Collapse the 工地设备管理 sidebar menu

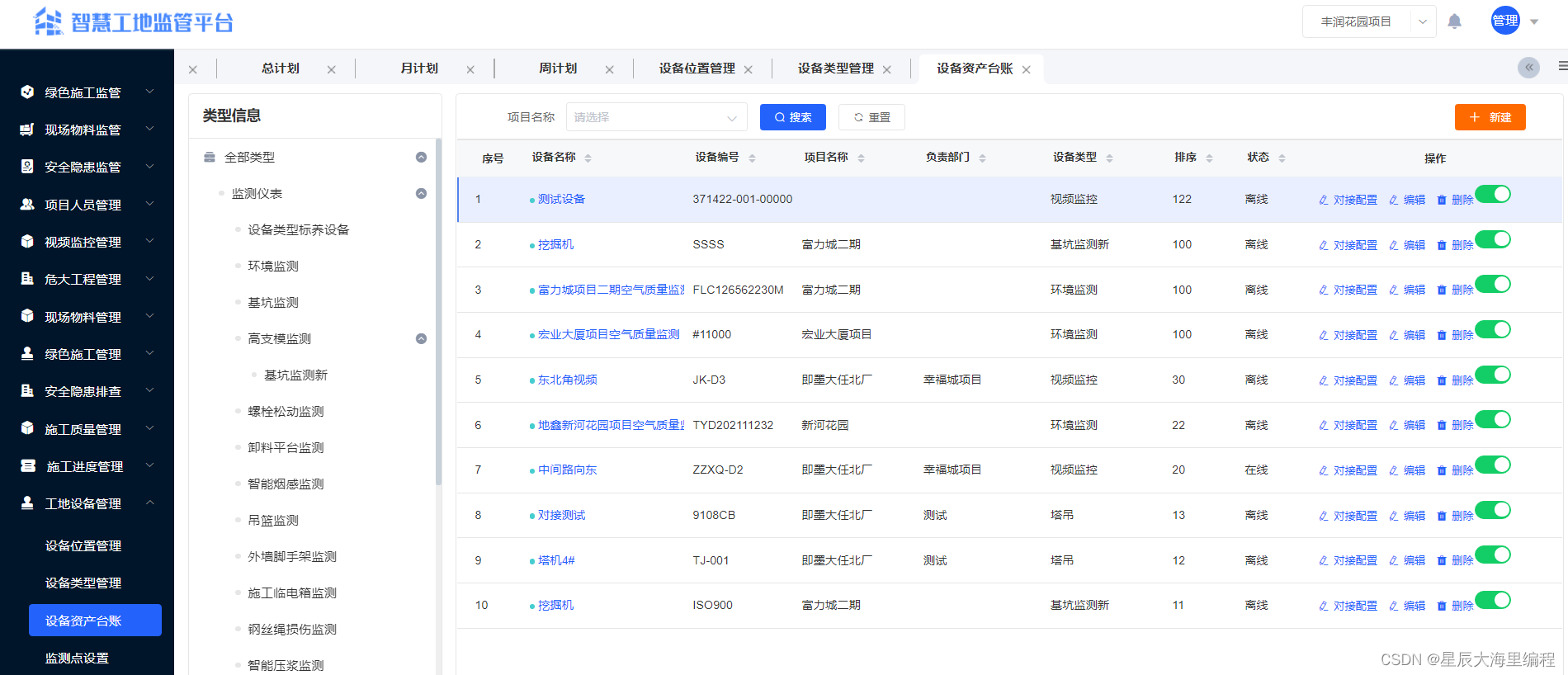coord(149,503)
